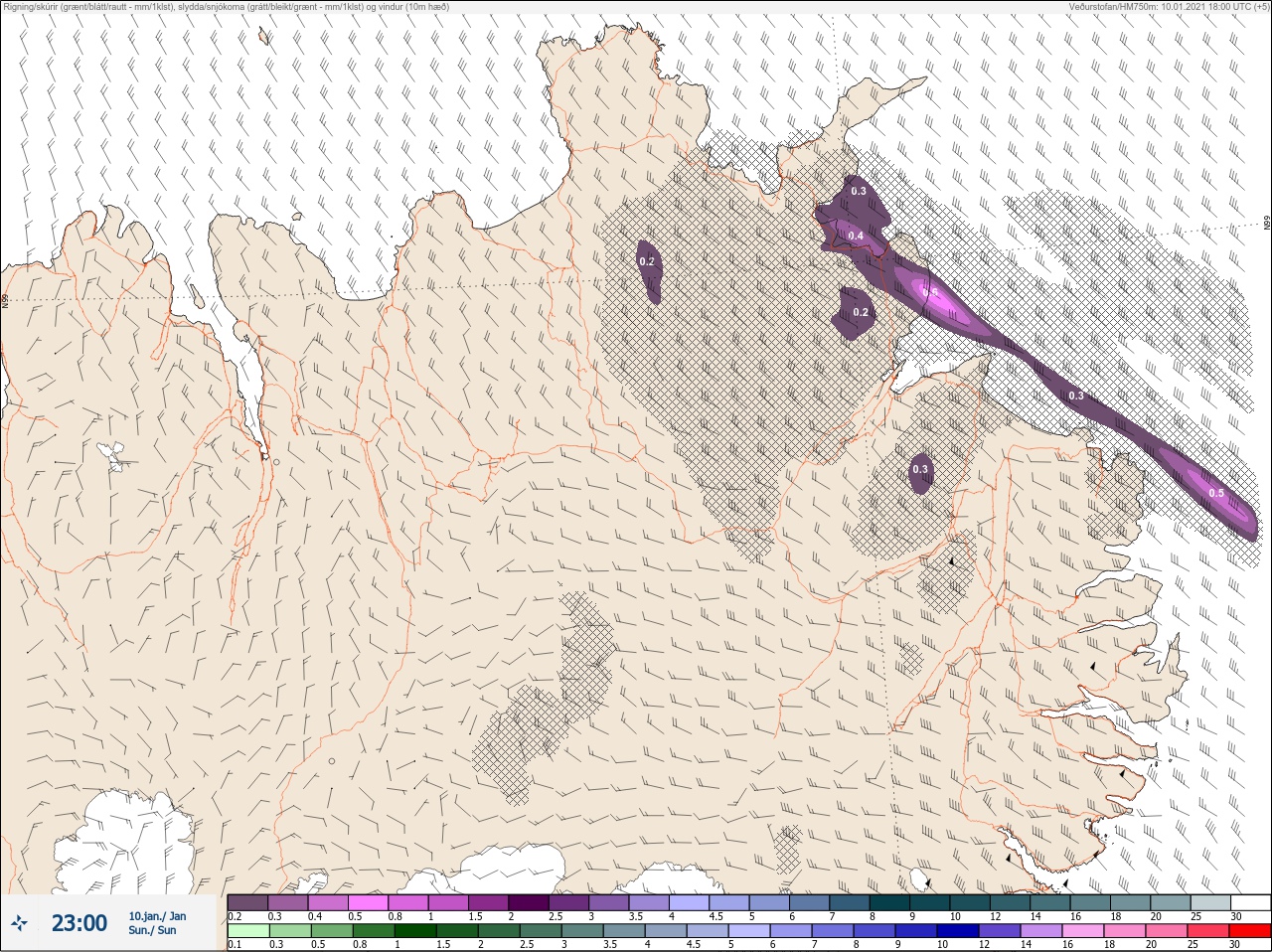The image size is (1272, 952).
Task: Click the '0.2' value in the top legend row
Action: point(235,916)
